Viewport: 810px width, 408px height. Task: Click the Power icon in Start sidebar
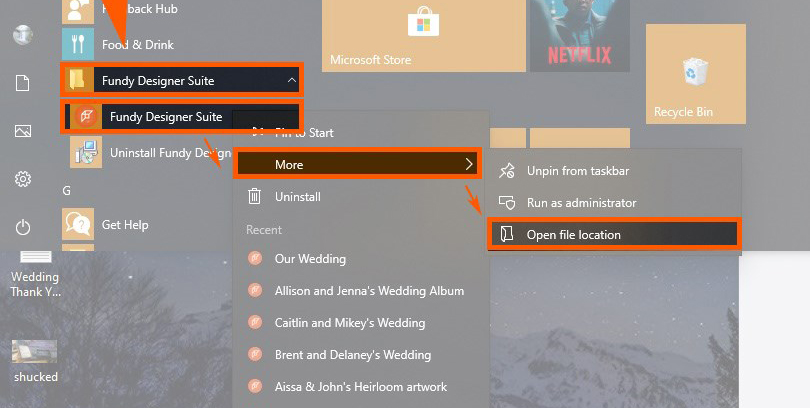click(23, 227)
